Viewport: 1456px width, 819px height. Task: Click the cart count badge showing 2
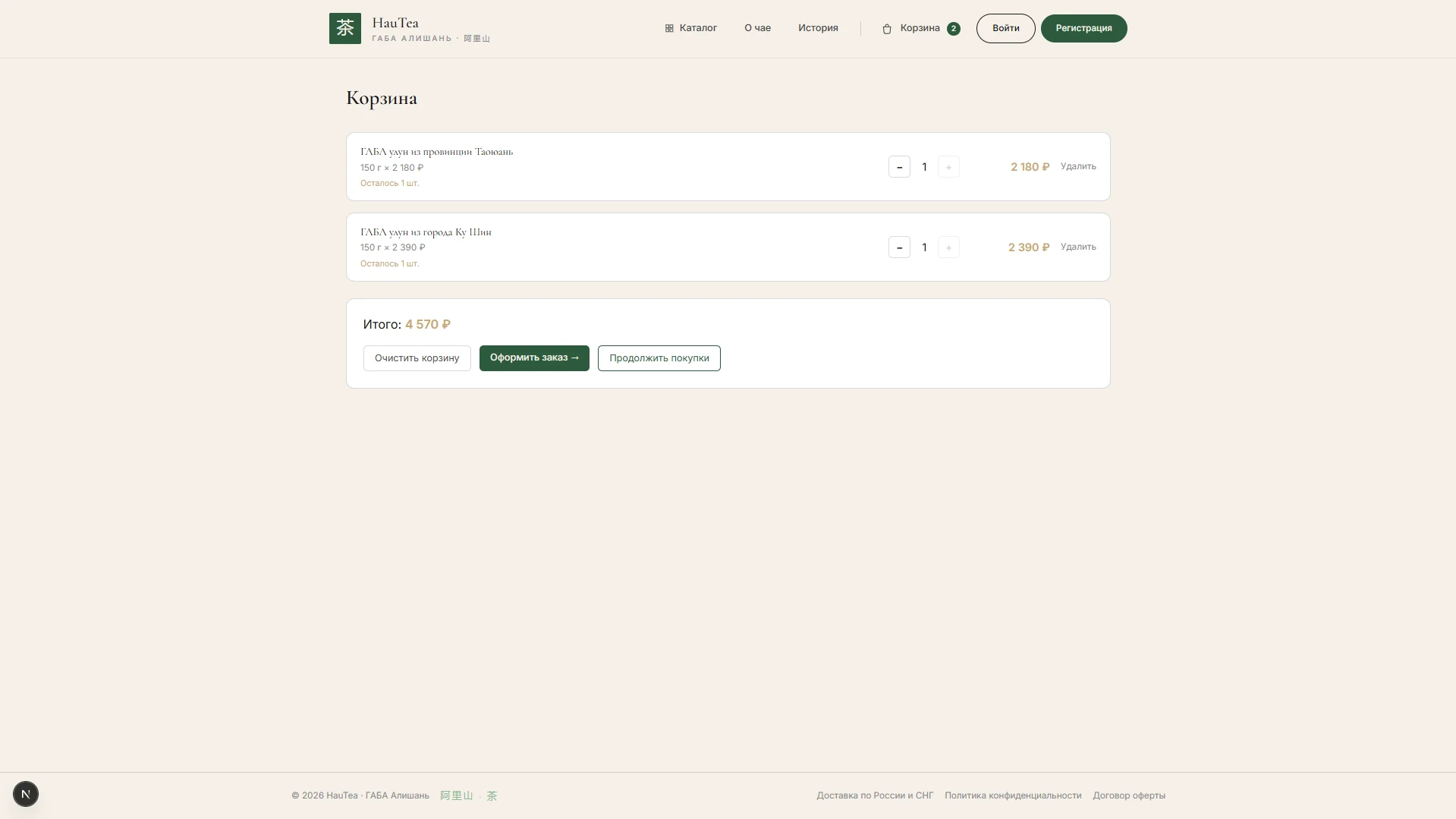[954, 29]
